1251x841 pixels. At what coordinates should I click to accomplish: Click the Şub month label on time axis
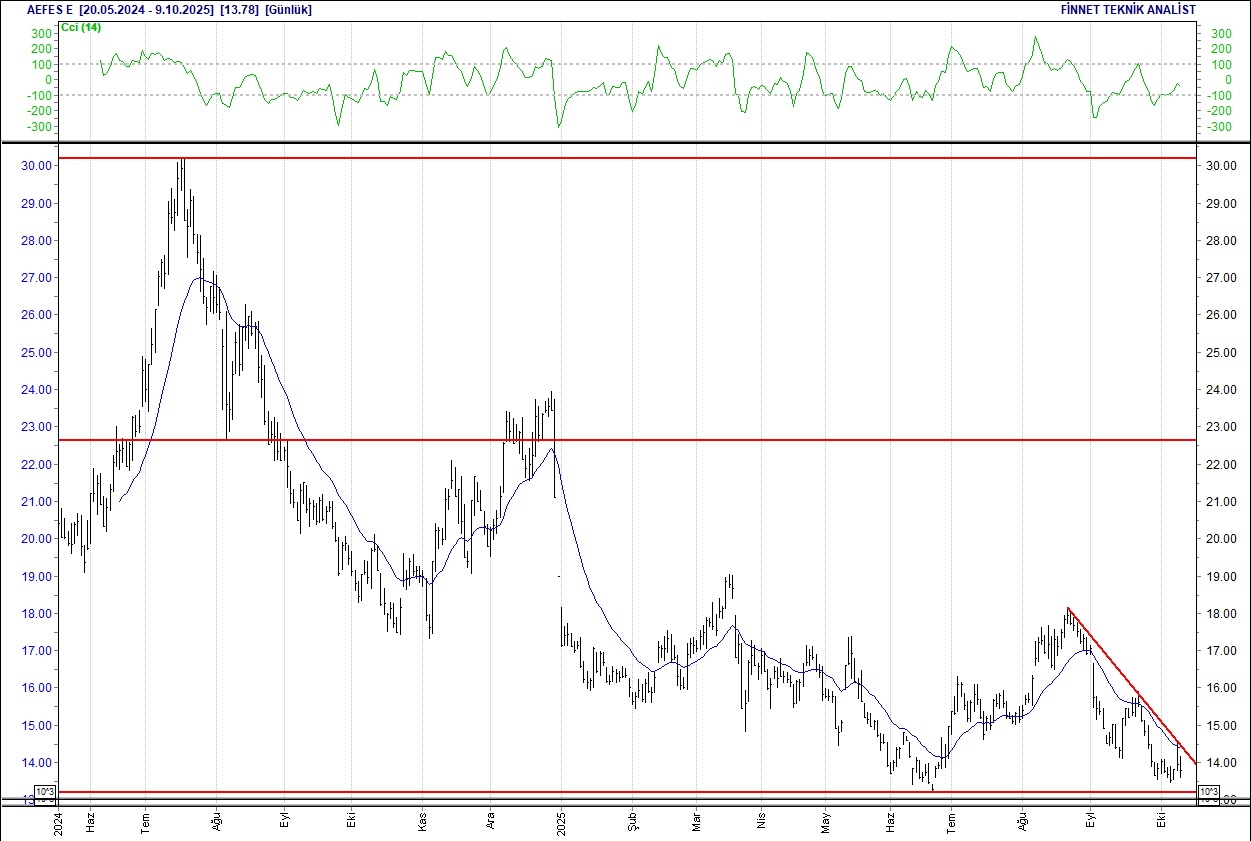tap(633, 823)
